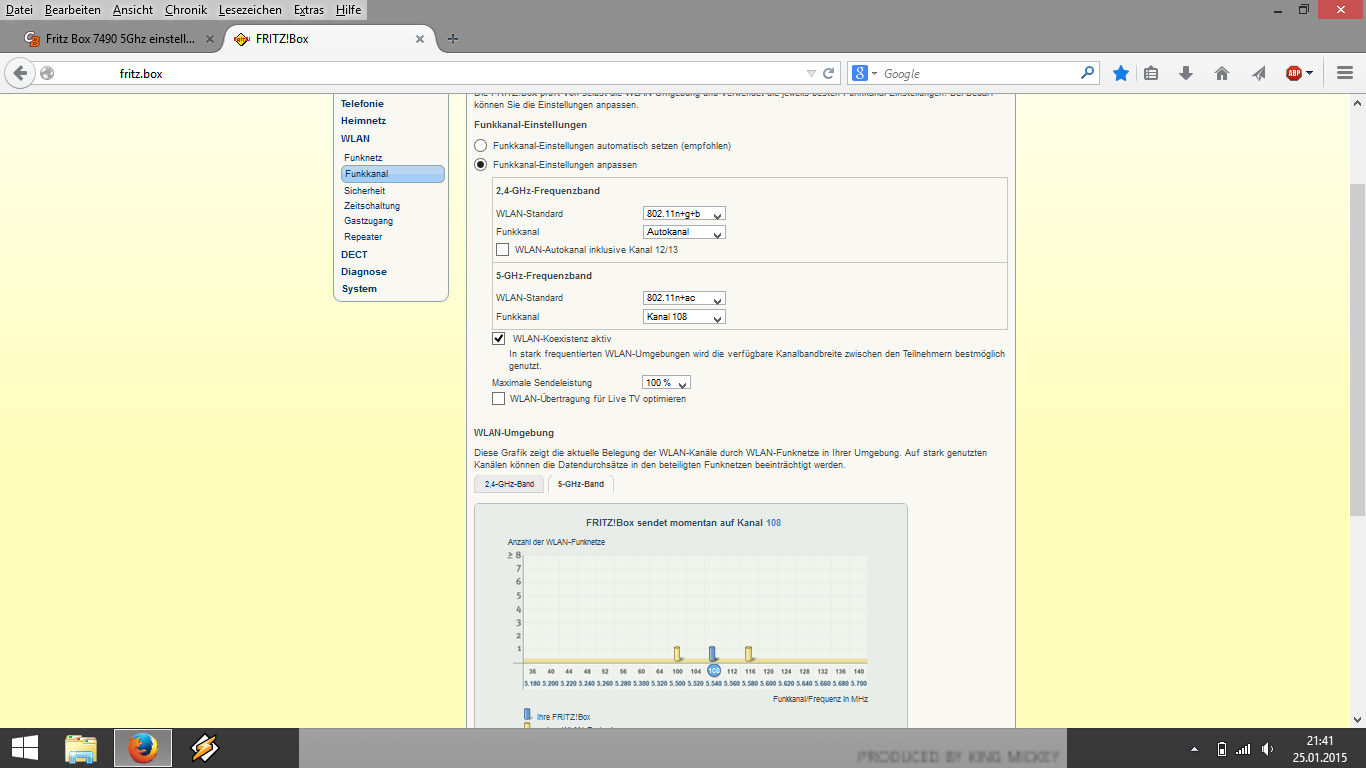The image size is (1366, 768).
Task: Open Google search engine selector icon
Action: coord(864,73)
